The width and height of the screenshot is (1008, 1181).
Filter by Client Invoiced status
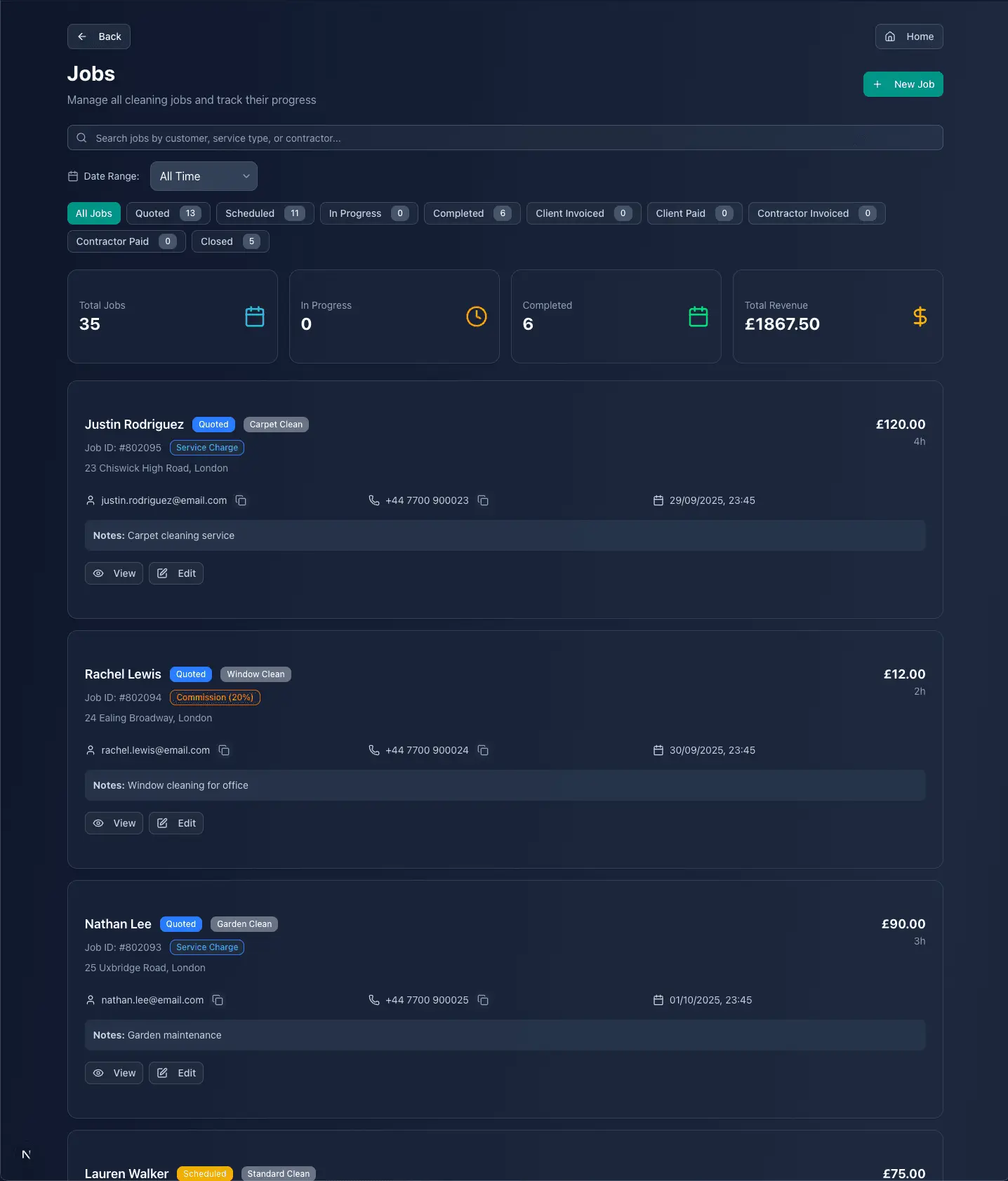pos(584,213)
